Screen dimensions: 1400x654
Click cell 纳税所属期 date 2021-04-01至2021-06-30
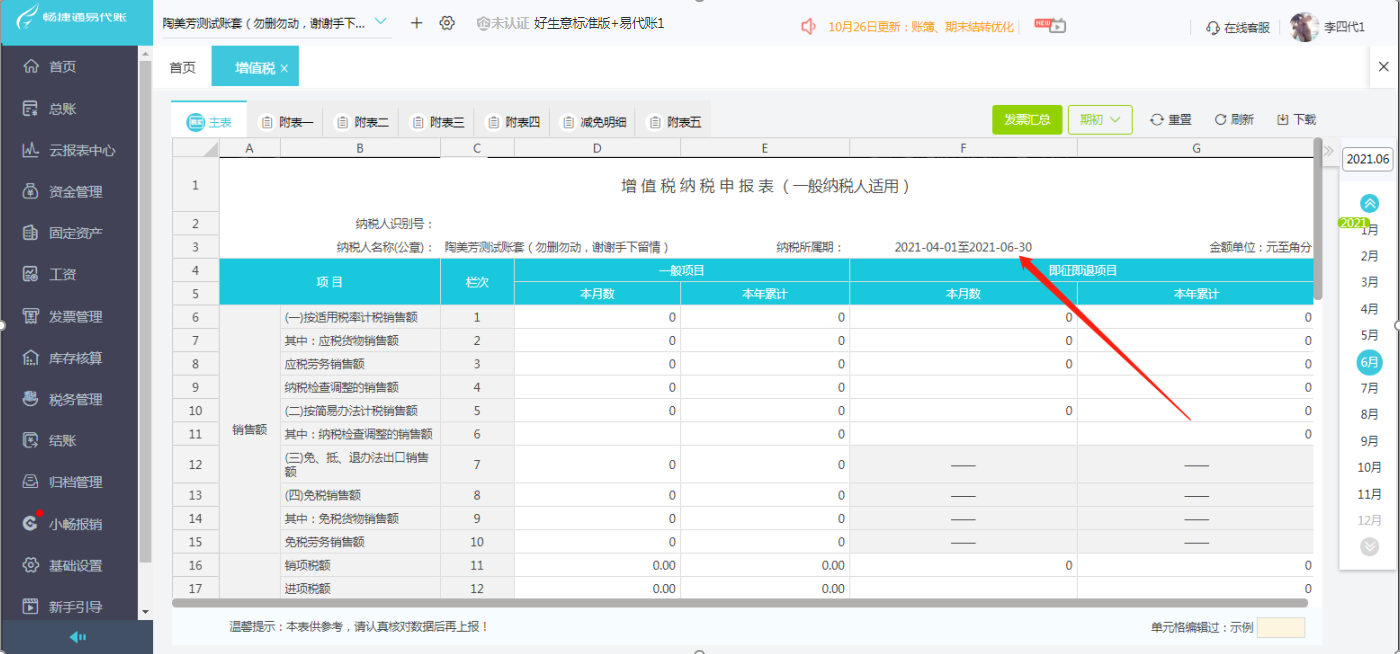pyautogui.click(x=963, y=247)
